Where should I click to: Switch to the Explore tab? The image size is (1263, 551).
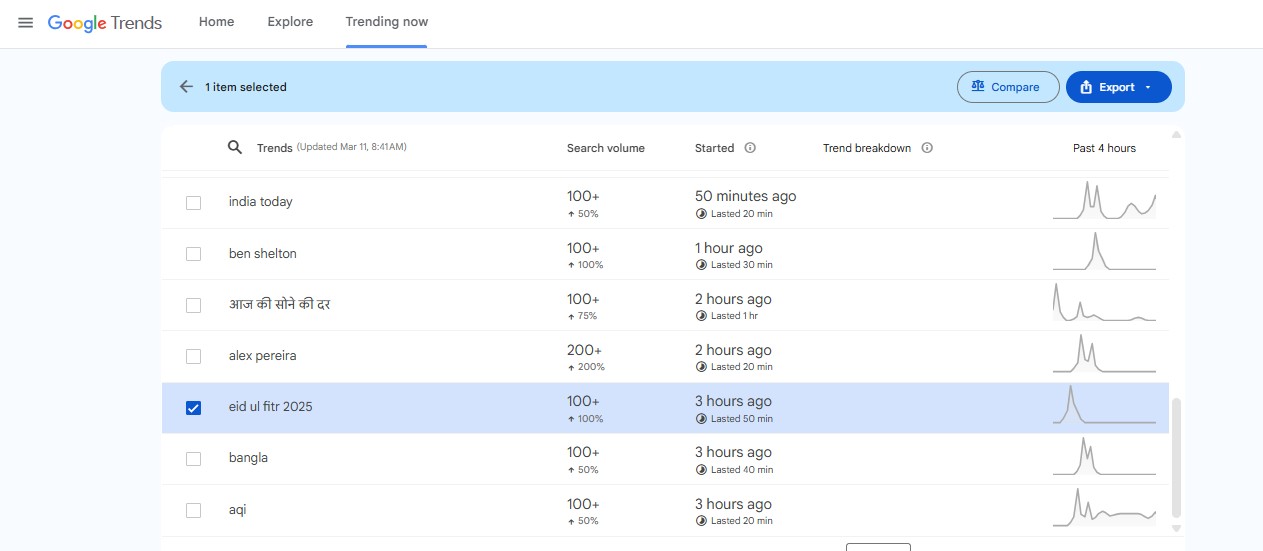(x=290, y=22)
